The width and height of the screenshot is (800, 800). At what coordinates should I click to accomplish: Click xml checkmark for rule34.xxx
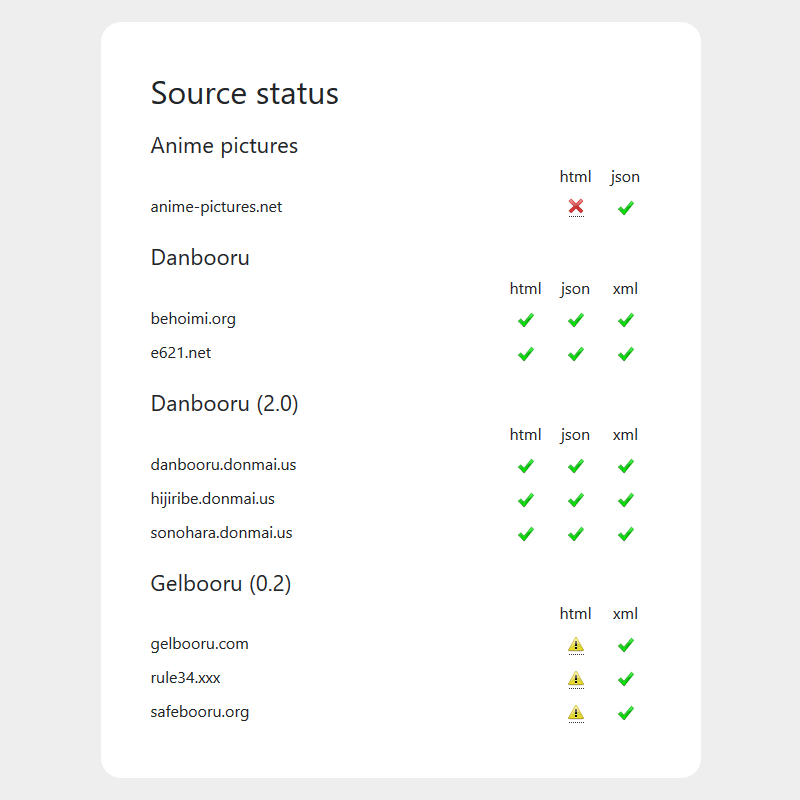pyautogui.click(x=626, y=679)
